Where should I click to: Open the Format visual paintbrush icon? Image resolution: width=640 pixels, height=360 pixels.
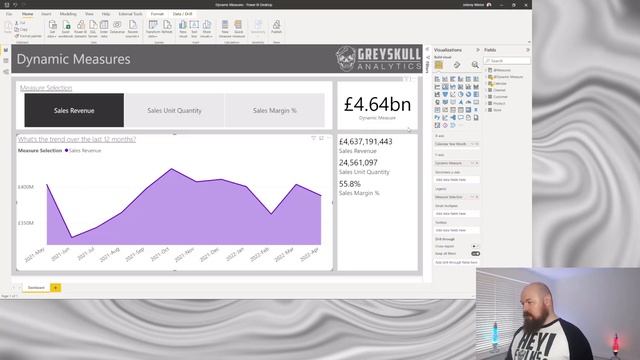tap(457, 65)
